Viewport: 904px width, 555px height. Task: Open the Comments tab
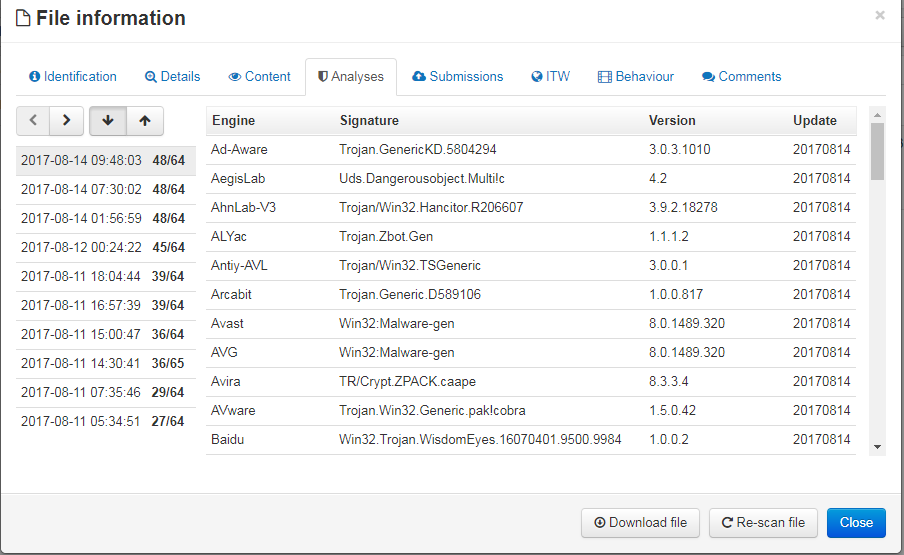[741, 76]
